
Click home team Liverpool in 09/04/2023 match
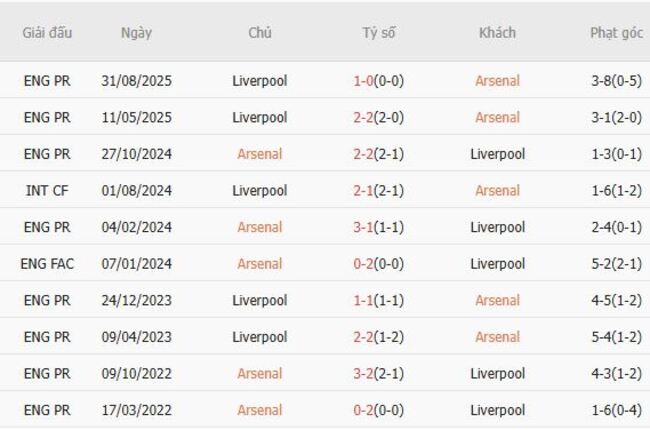point(260,337)
